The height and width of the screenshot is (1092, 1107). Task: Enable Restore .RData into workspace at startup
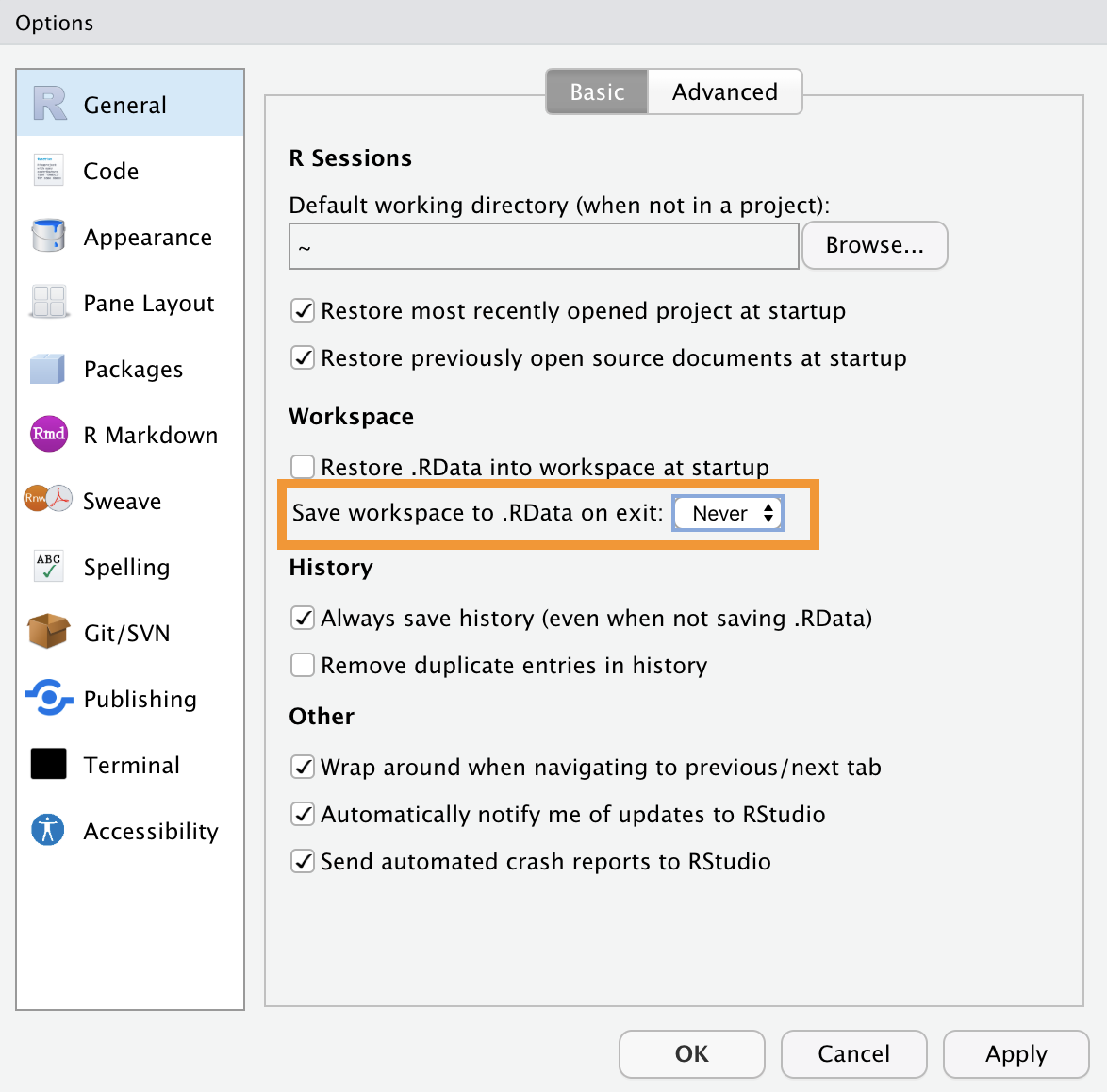point(303,467)
